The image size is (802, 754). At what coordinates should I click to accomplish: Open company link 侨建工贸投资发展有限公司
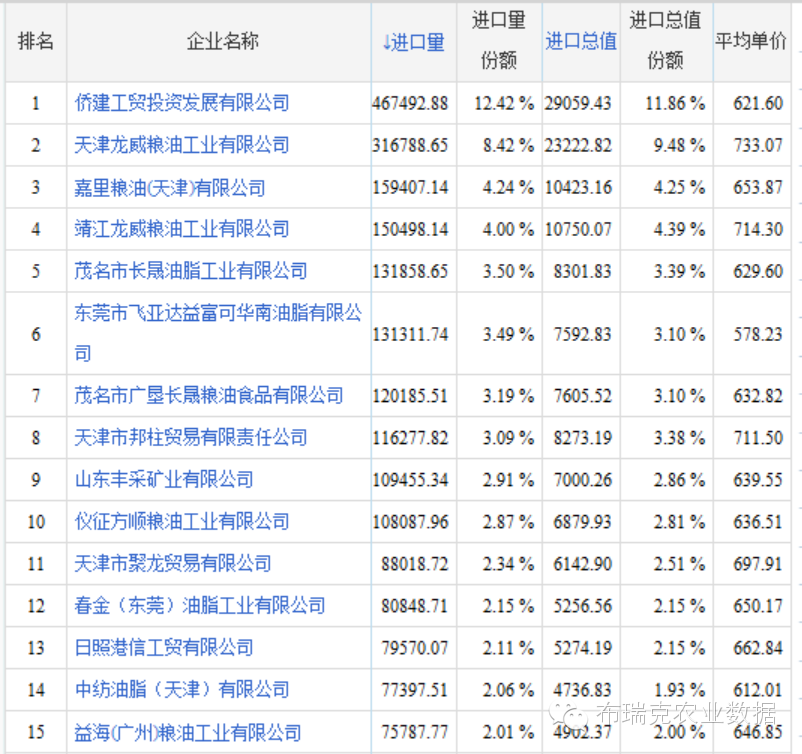pos(182,103)
